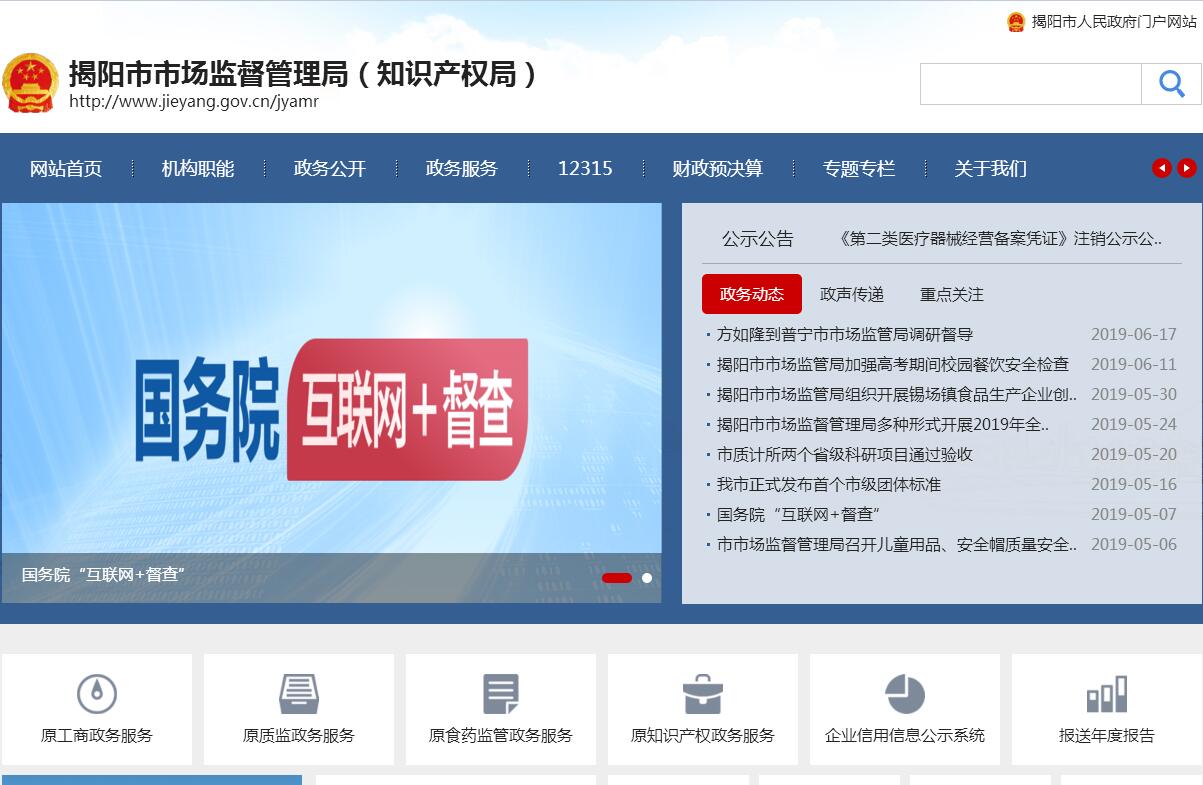Click the national emblem logo beside site title
The image size is (1203, 785).
(x=31, y=83)
